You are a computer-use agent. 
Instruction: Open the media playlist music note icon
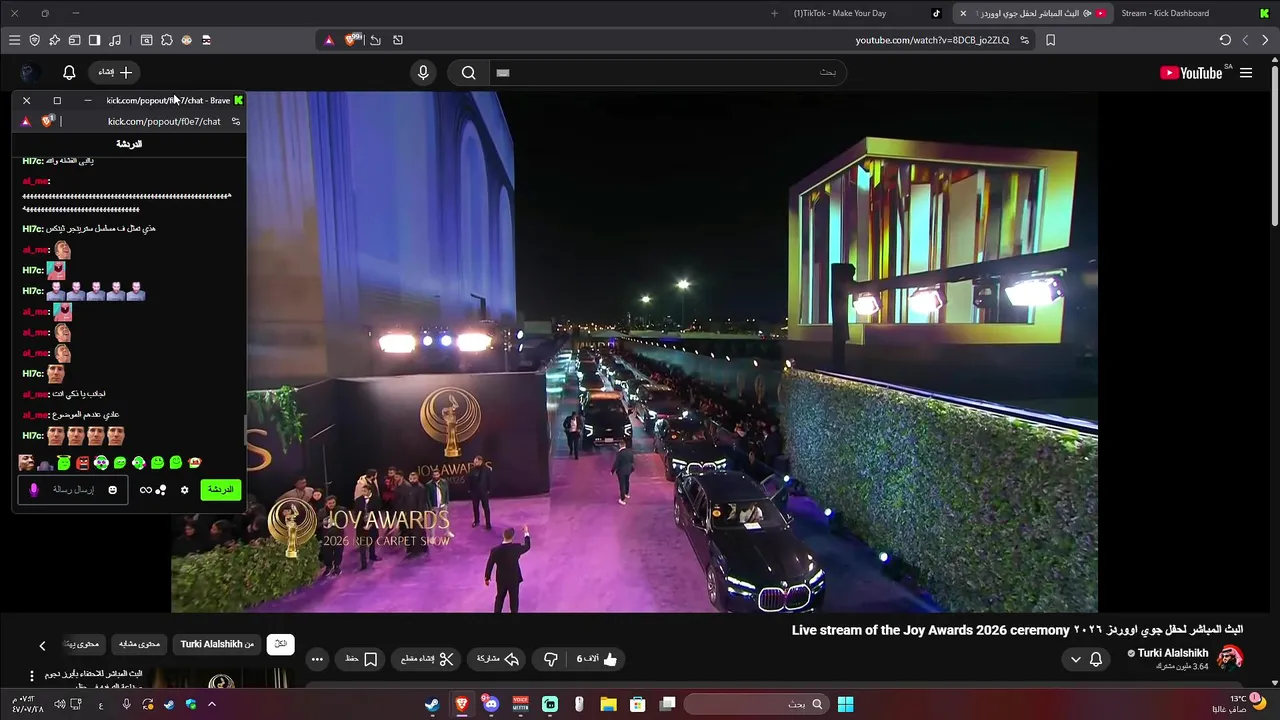114,40
